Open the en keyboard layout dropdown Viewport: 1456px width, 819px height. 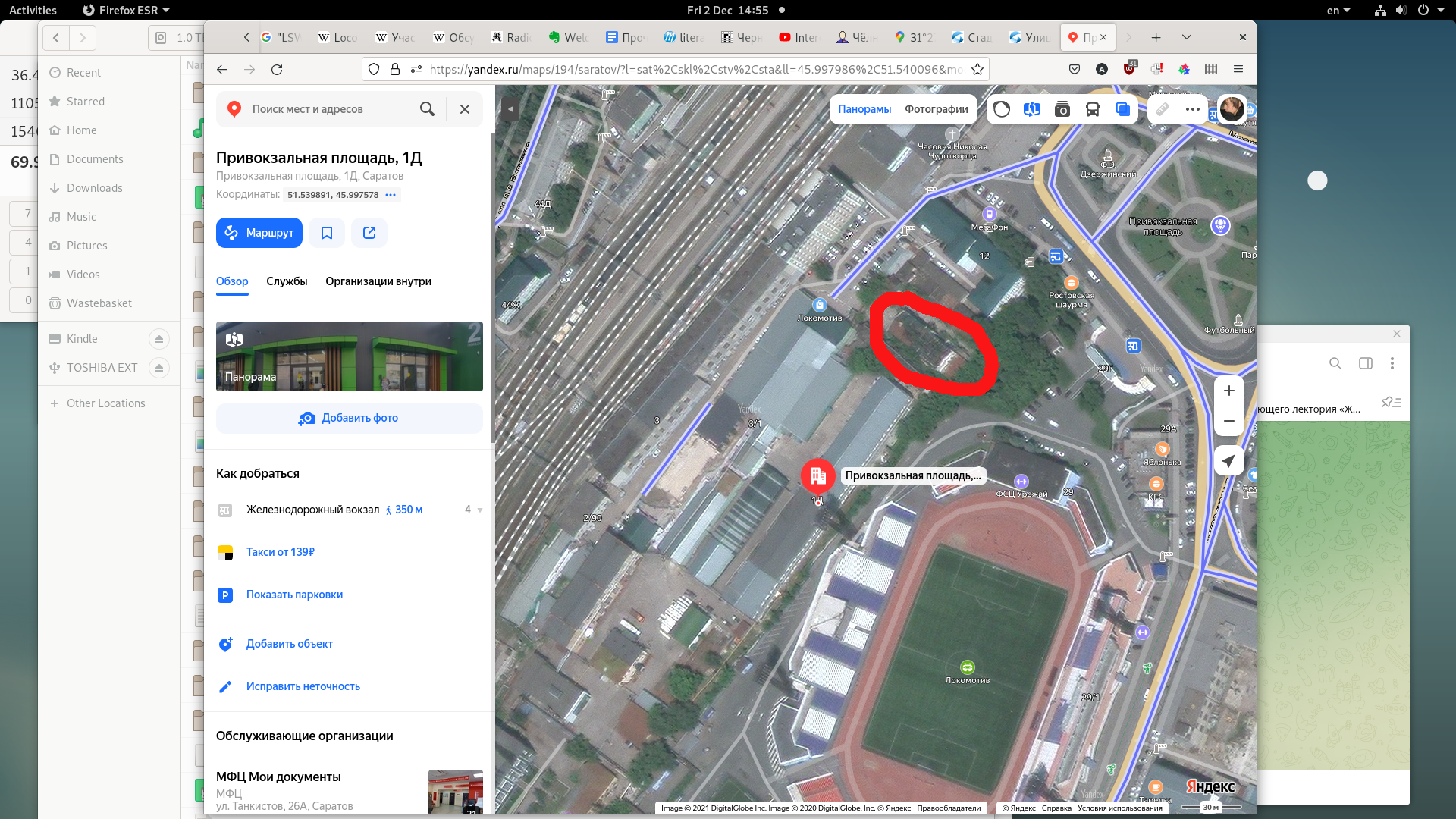click(1338, 10)
